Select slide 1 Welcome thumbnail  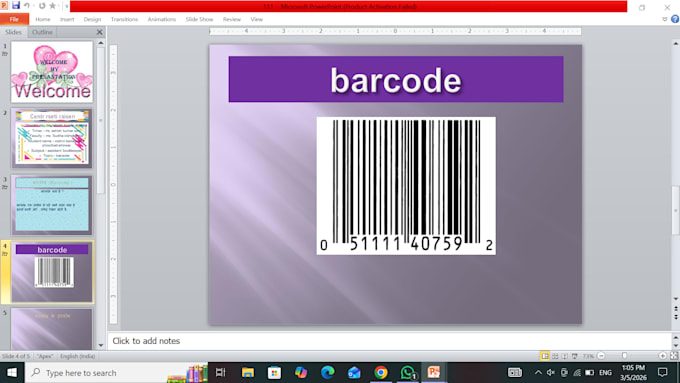pos(52,72)
